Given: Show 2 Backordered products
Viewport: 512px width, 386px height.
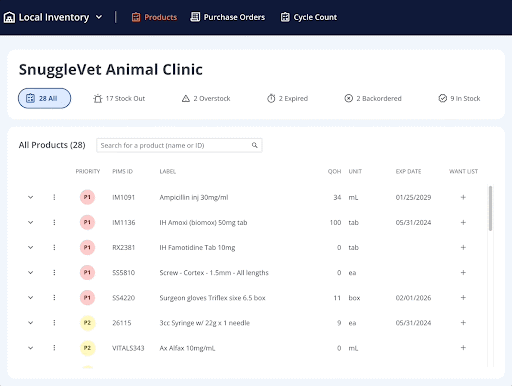Looking at the screenshot, I should pos(373,98).
